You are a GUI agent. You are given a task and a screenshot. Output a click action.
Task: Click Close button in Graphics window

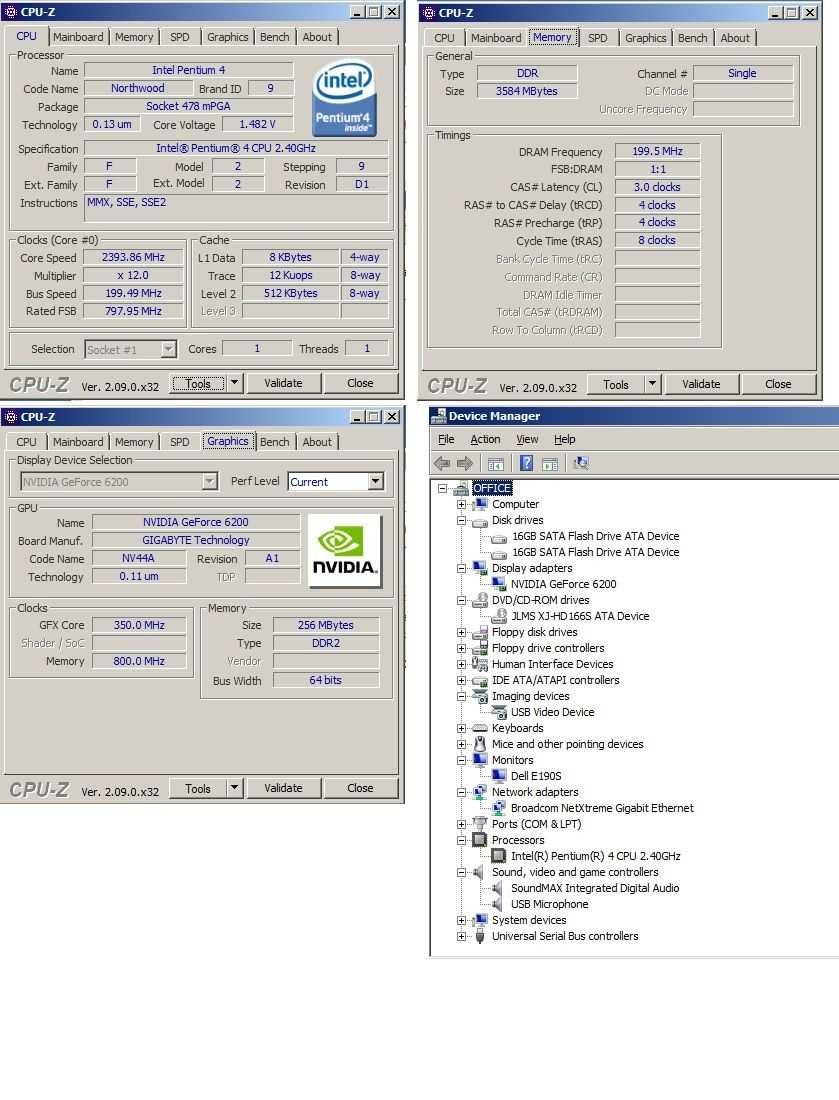pos(360,788)
